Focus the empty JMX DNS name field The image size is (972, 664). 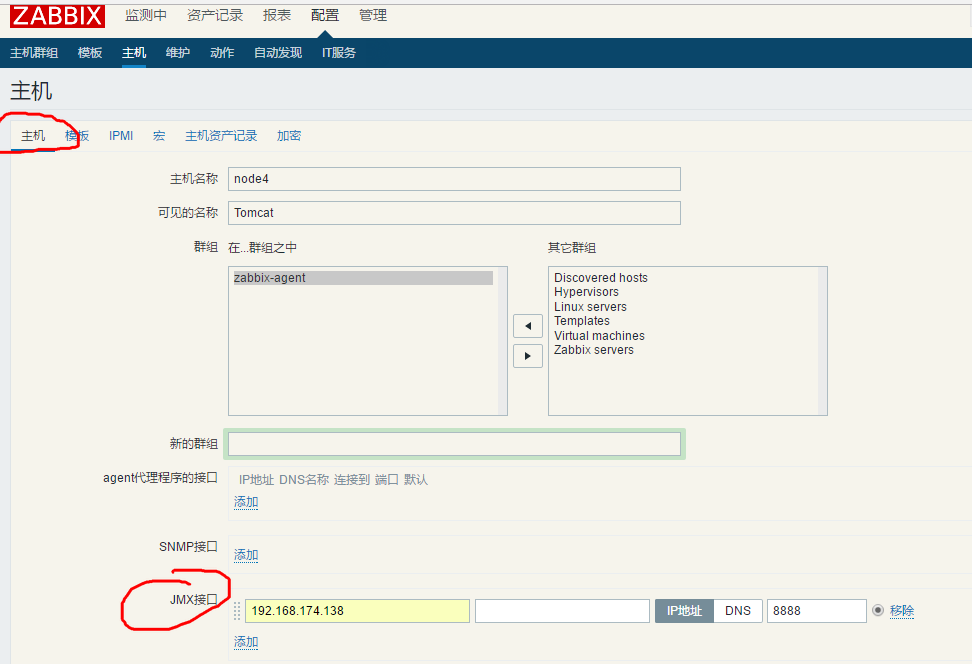point(562,611)
